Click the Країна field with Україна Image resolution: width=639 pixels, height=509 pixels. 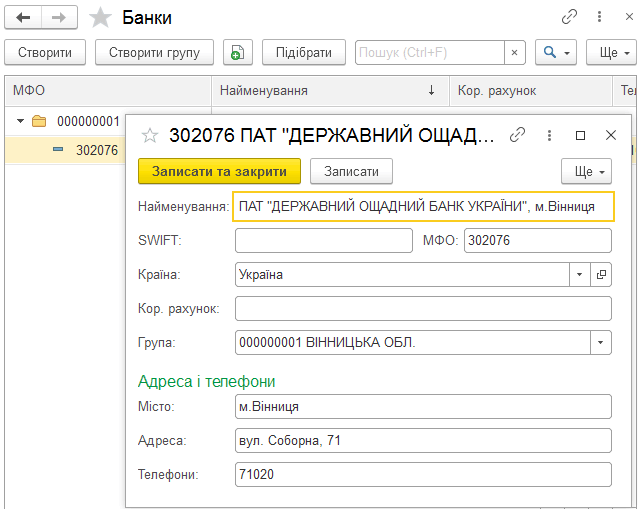tap(402, 275)
